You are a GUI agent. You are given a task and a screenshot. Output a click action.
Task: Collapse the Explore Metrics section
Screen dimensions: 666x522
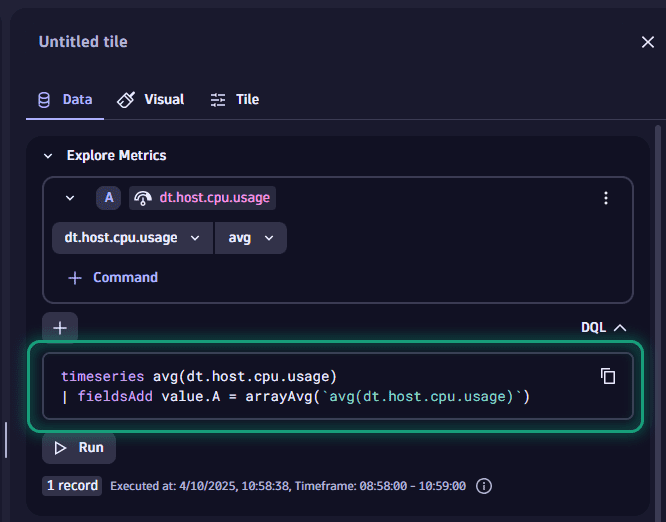[x=48, y=156]
